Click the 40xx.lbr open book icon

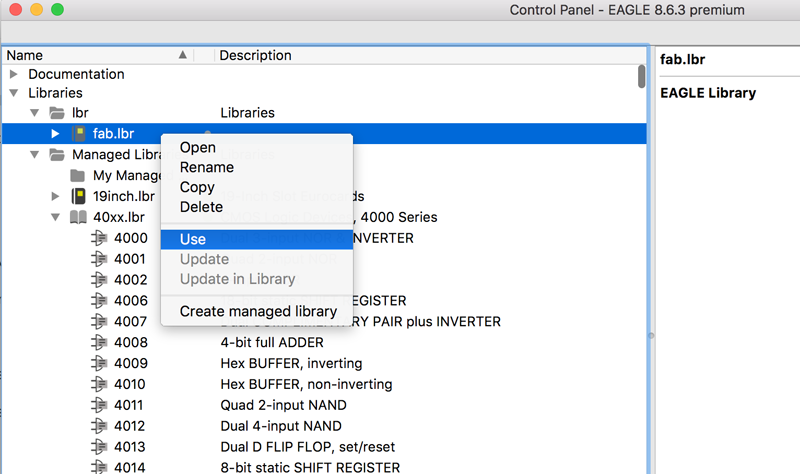coord(78,217)
